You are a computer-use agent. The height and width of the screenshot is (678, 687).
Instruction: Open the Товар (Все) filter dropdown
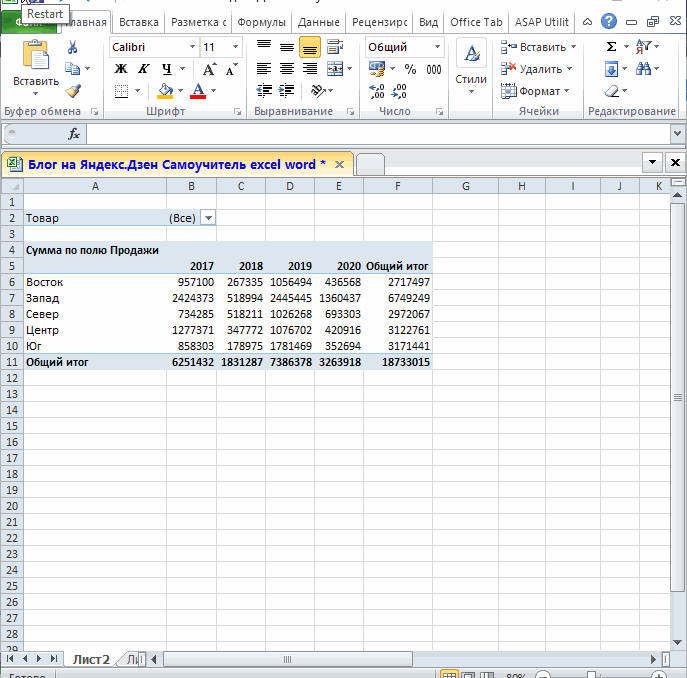pyautogui.click(x=209, y=218)
